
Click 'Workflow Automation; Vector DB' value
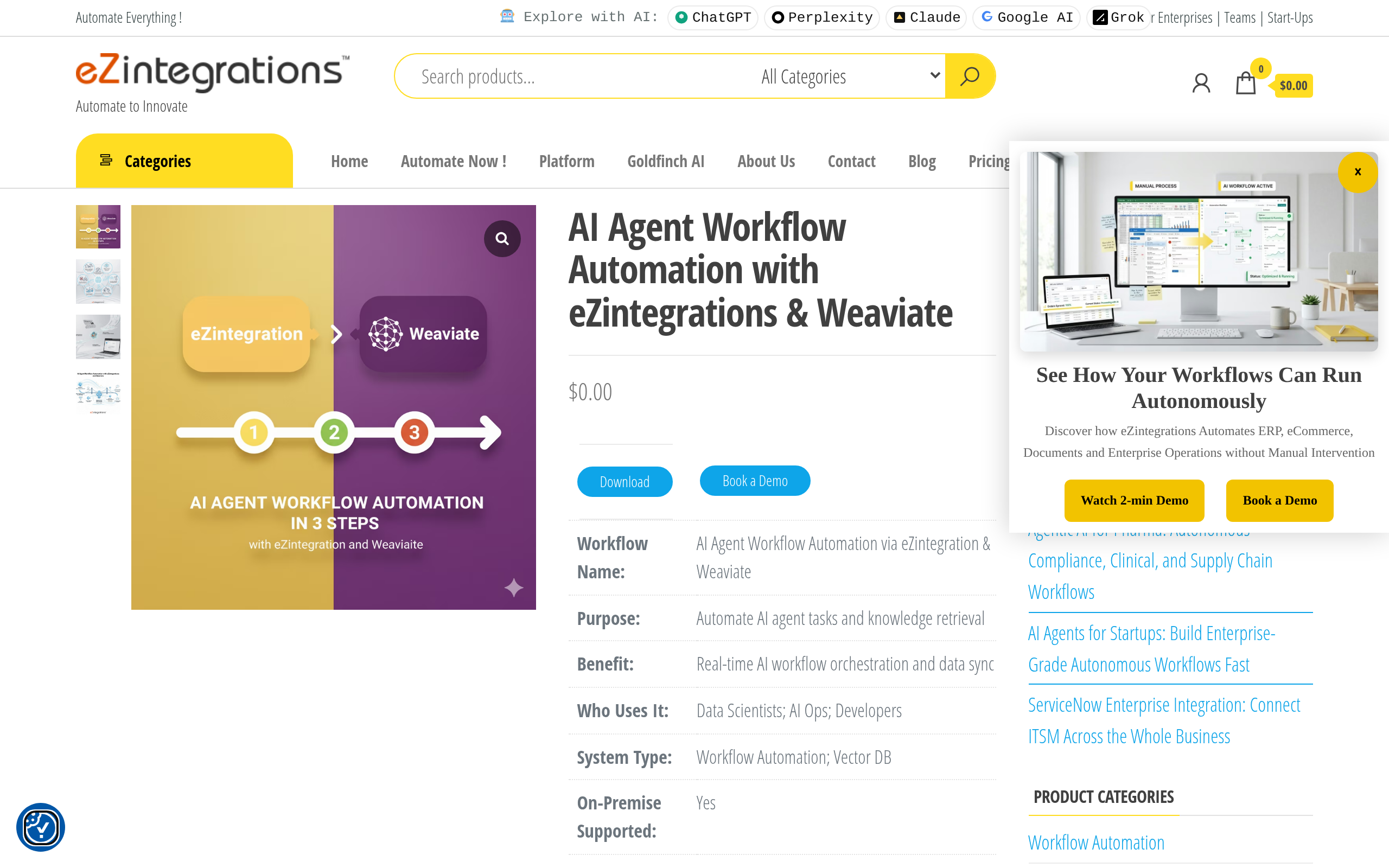(793, 757)
